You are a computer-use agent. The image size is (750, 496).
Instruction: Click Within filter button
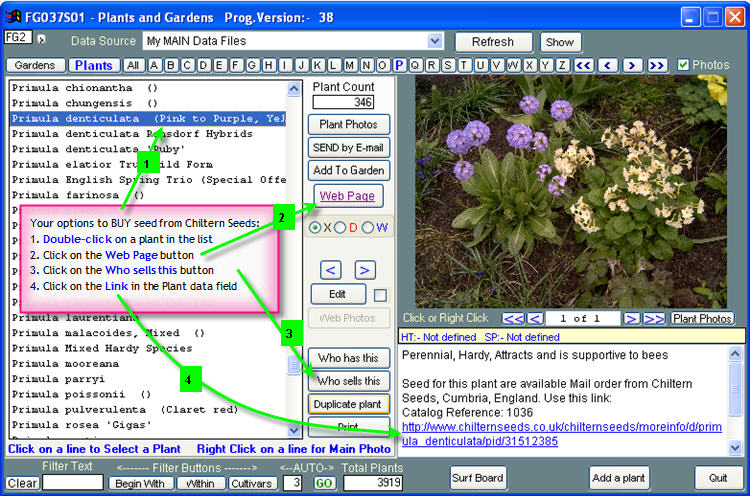tap(200, 484)
